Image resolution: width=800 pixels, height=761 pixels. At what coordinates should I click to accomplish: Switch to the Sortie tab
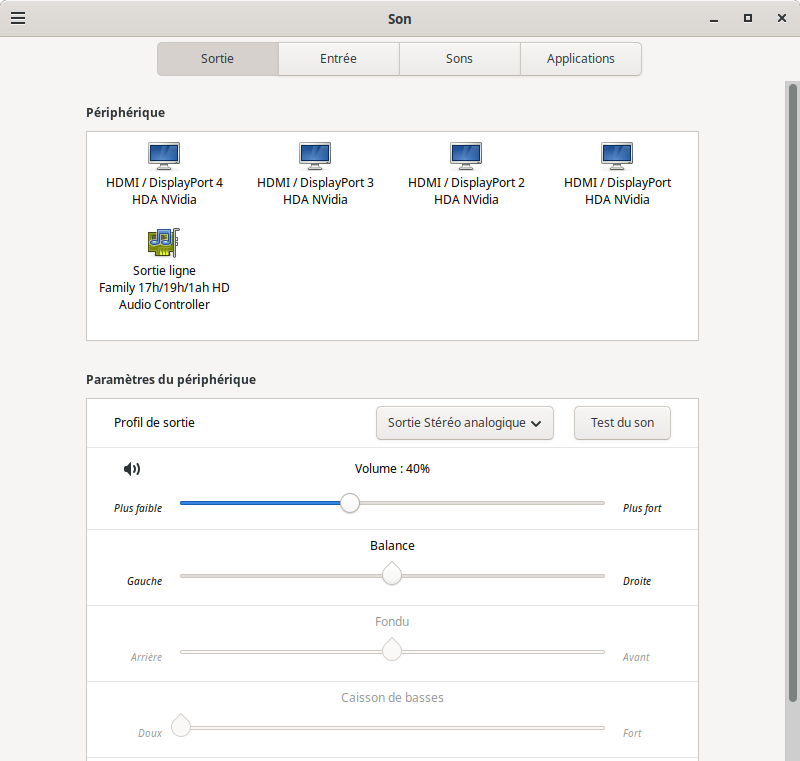coord(217,59)
